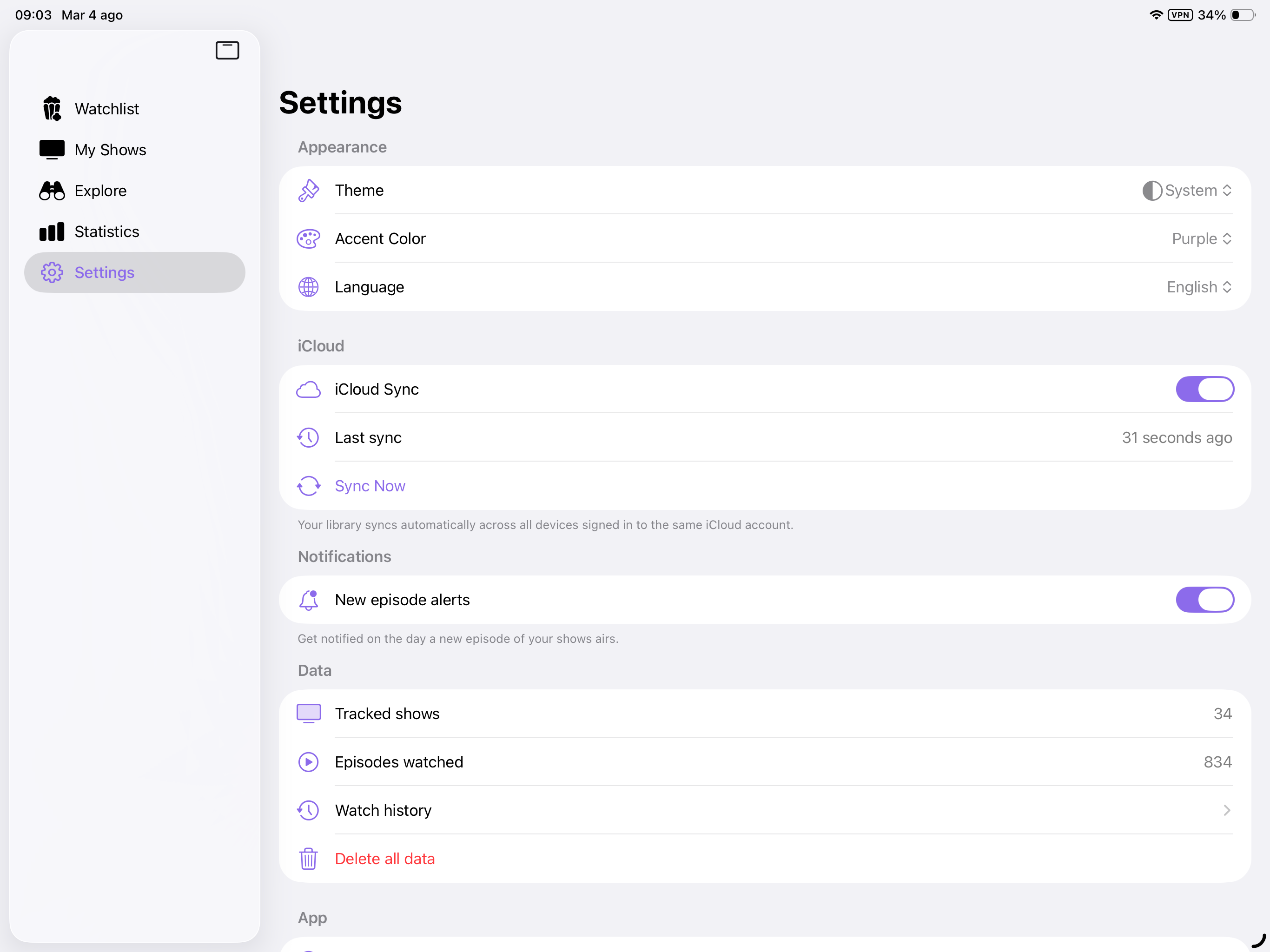The height and width of the screenshot is (952, 1270).
Task: Click the Tracked shows monitor icon
Action: (x=308, y=713)
